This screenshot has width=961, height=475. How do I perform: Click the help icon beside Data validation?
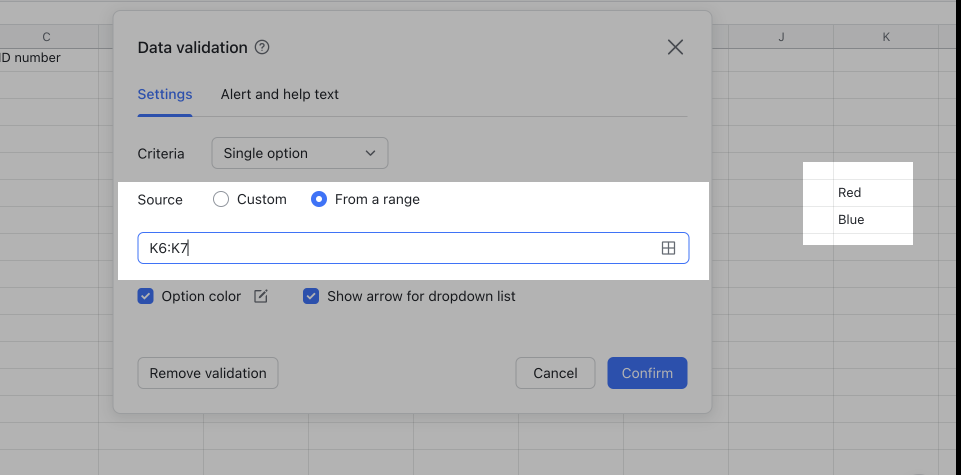263,47
